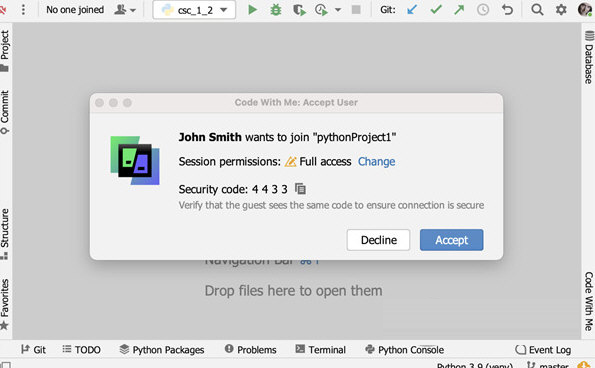595x368 pixels.
Task: Copy the security code to clipboard
Action: 300,189
